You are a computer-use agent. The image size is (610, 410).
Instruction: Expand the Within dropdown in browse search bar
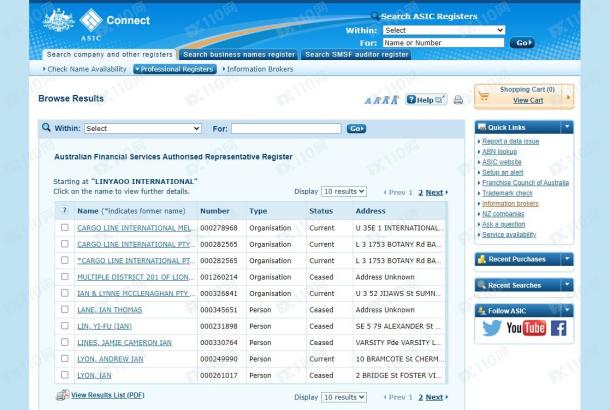pyautogui.click(x=142, y=129)
